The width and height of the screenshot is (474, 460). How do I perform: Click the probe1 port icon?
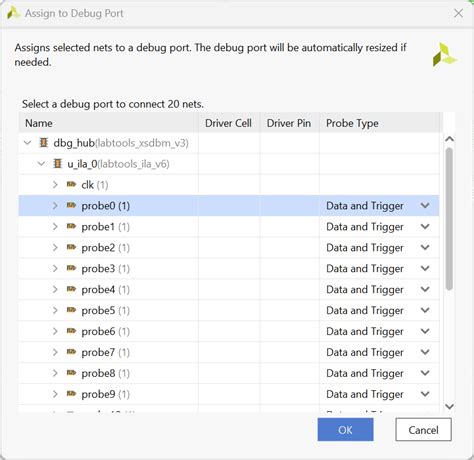point(71,226)
